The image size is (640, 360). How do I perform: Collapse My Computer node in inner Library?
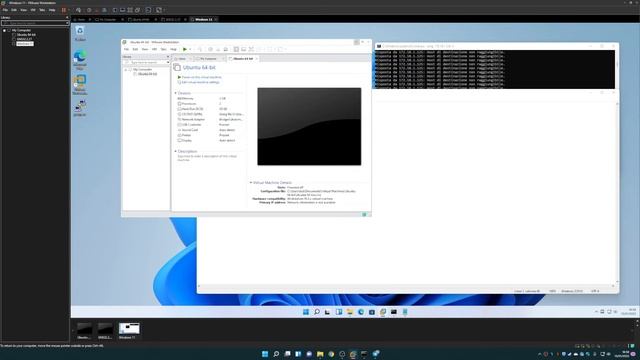(126, 69)
